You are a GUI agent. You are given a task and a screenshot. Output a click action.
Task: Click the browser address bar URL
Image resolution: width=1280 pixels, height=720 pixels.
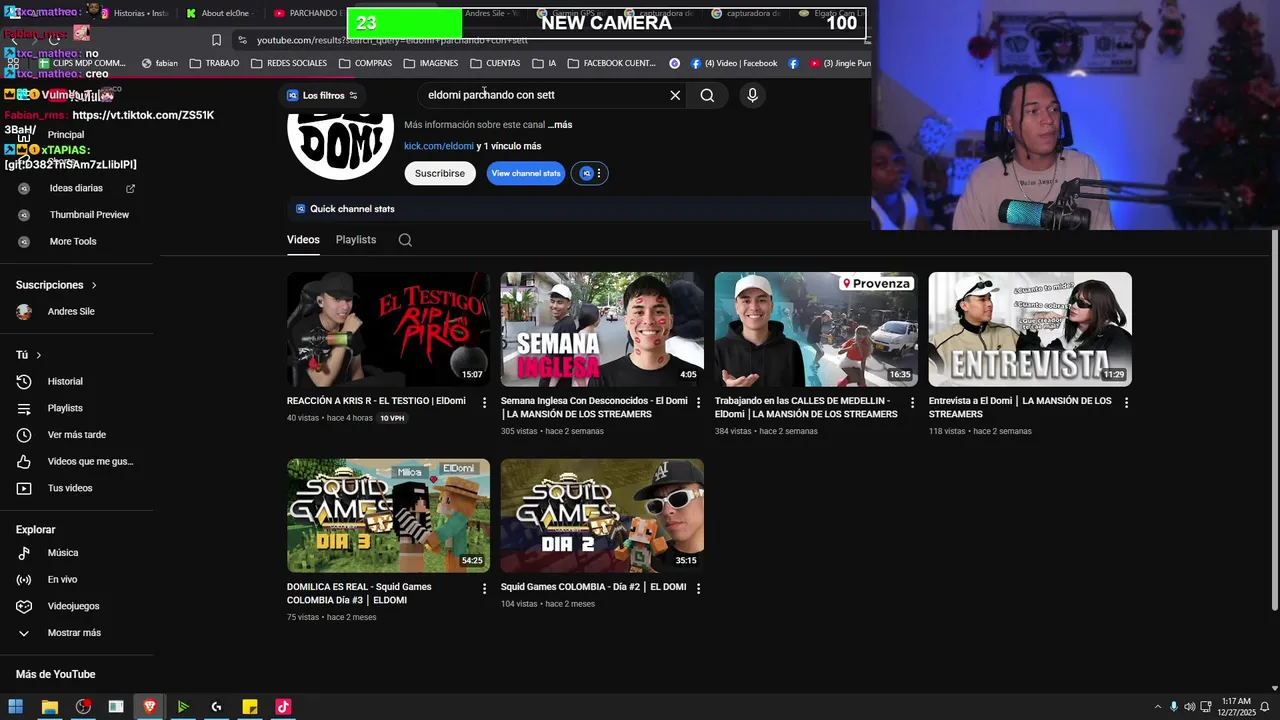tap(392, 40)
